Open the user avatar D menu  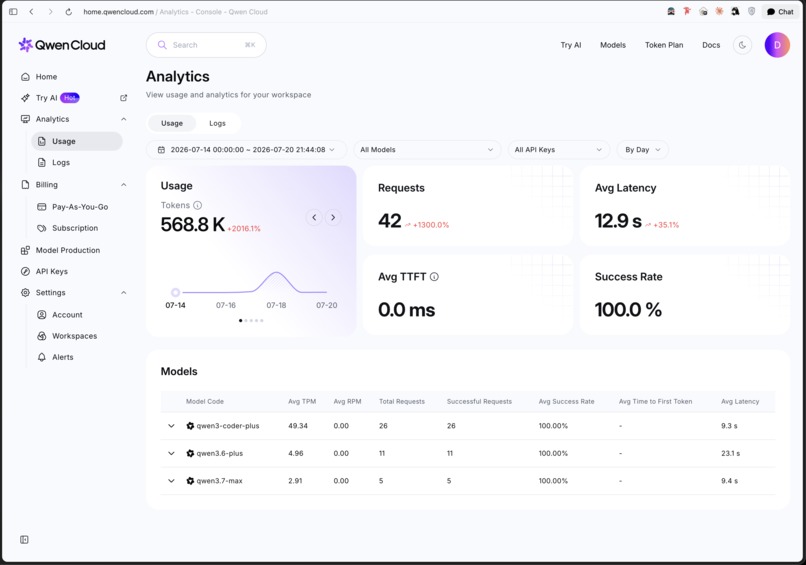tap(777, 45)
